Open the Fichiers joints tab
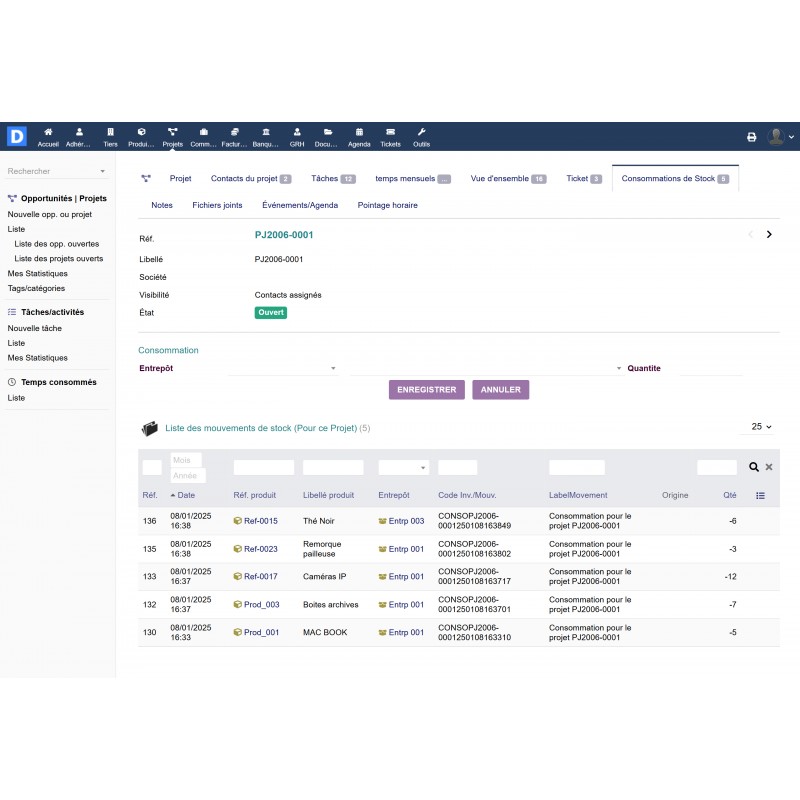The image size is (800, 800). tap(217, 205)
